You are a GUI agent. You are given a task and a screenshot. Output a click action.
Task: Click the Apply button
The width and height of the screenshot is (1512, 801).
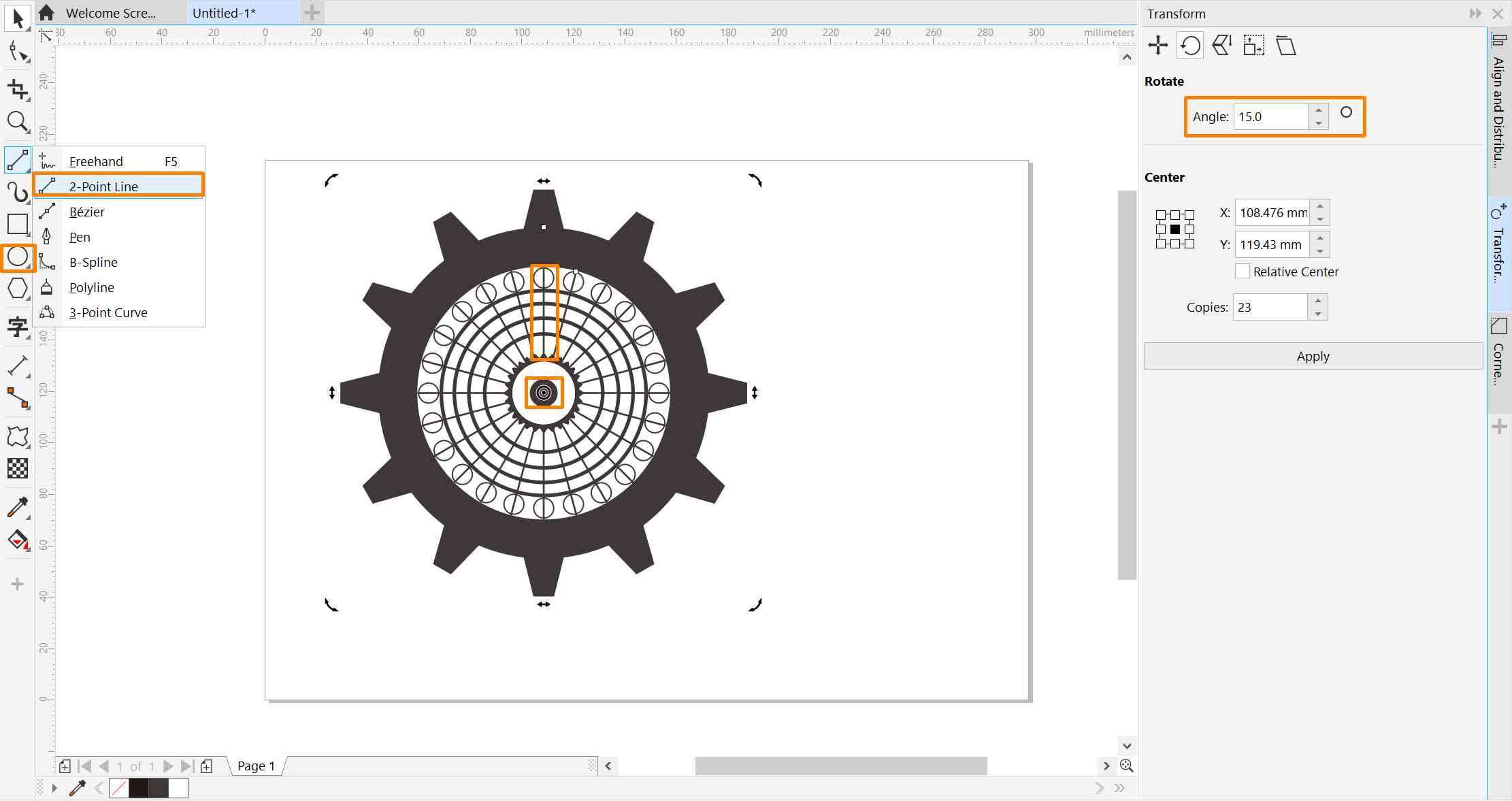(1313, 356)
